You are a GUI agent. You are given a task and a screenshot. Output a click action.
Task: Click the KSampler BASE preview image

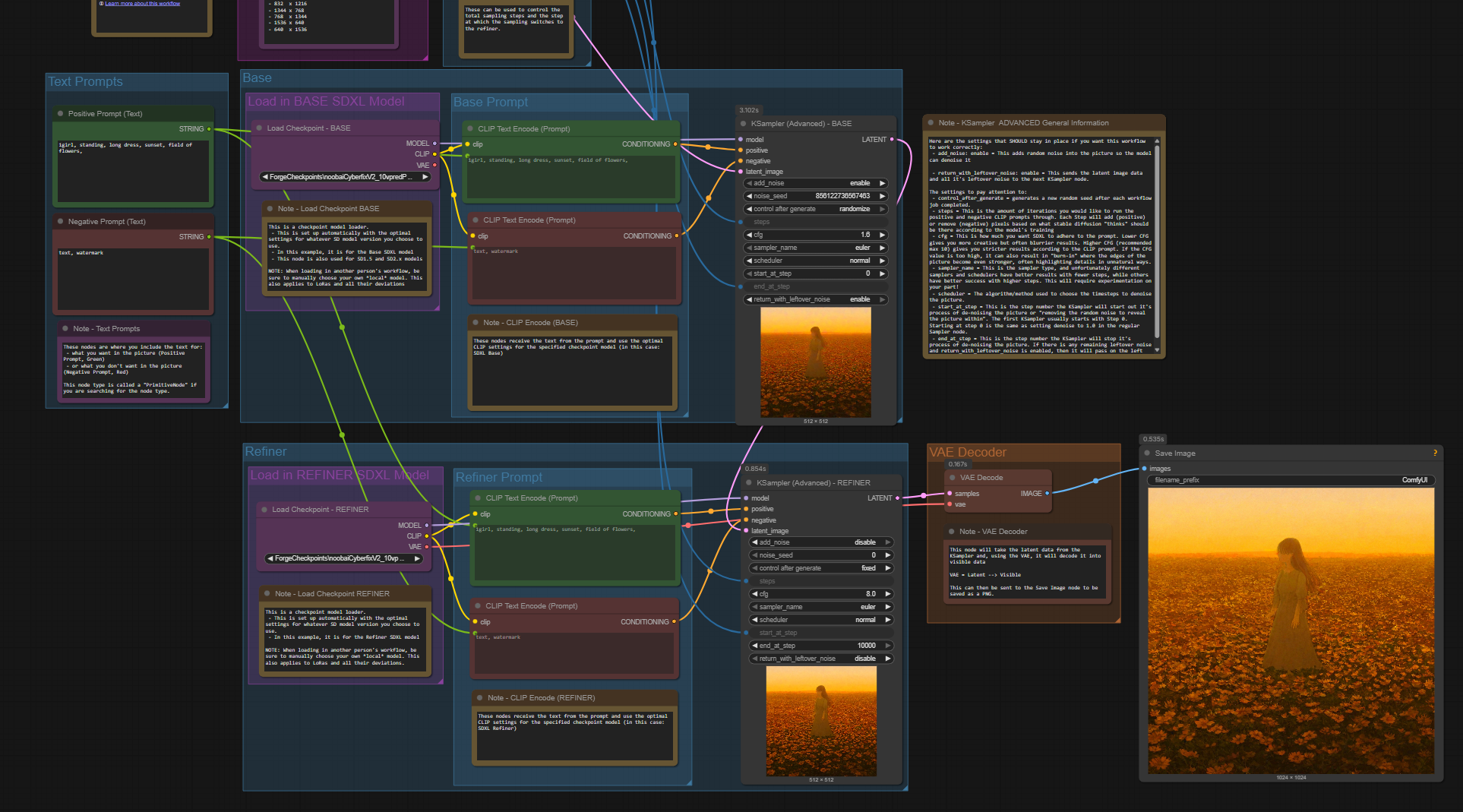pos(816,362)
